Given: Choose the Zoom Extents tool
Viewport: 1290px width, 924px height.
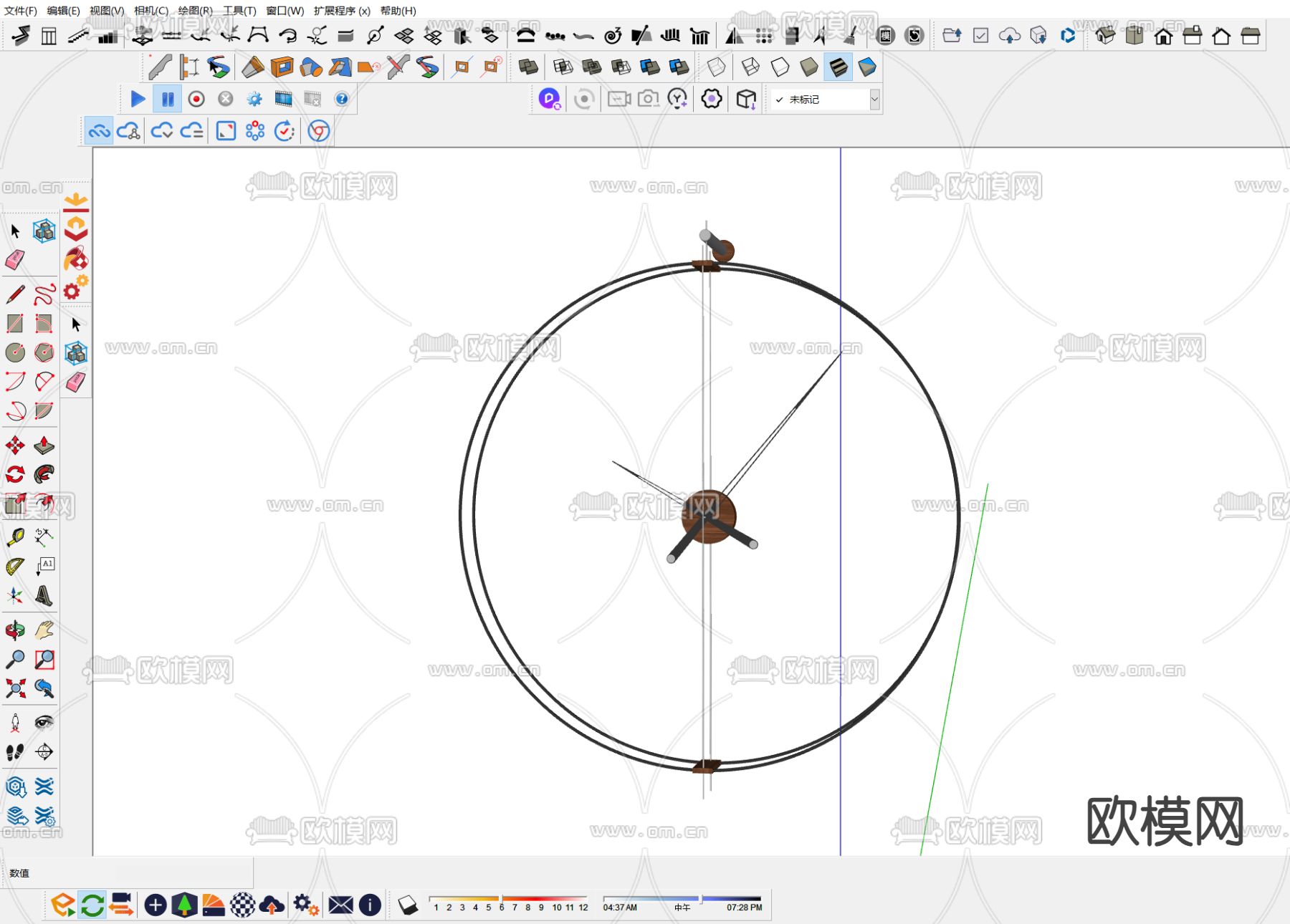Looking at the screenshot, I should pos(15,689).
